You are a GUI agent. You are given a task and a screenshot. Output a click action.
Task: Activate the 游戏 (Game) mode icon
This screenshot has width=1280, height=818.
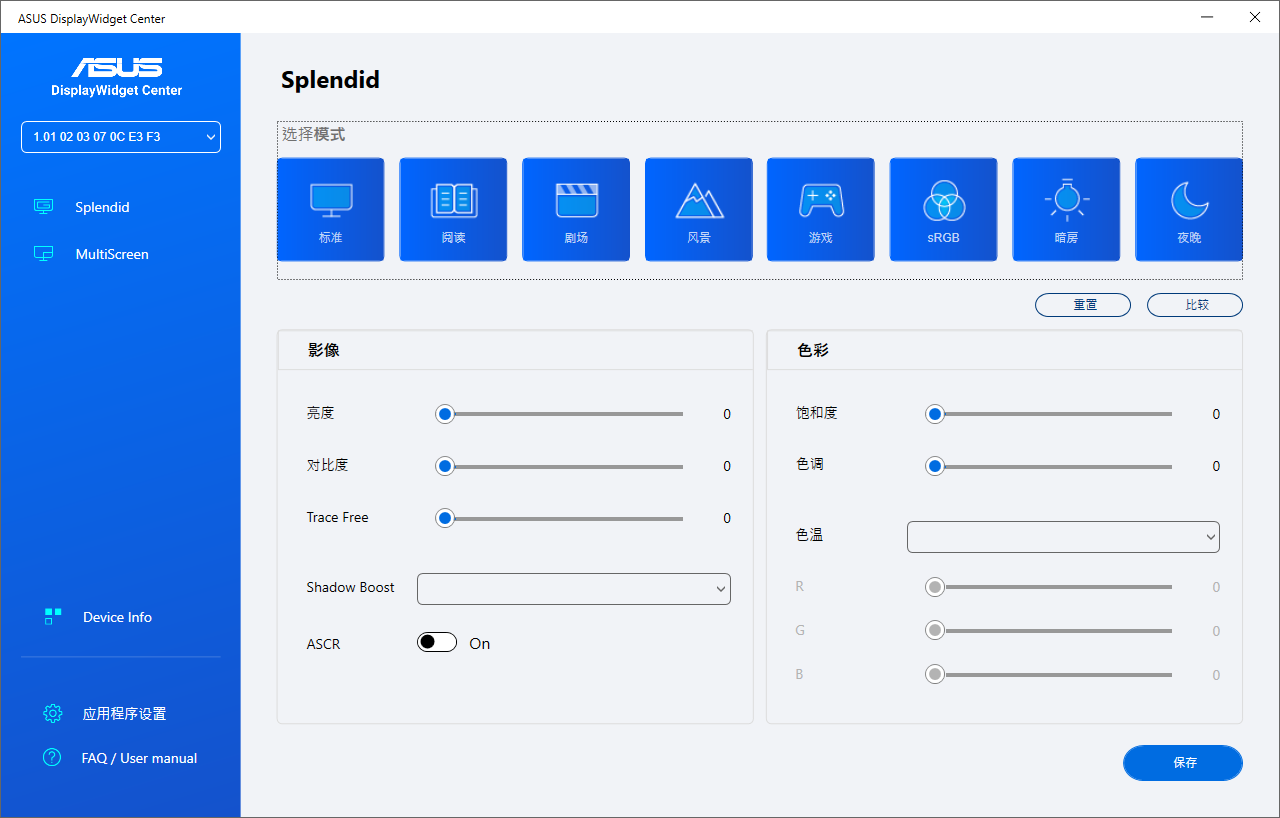821,209
